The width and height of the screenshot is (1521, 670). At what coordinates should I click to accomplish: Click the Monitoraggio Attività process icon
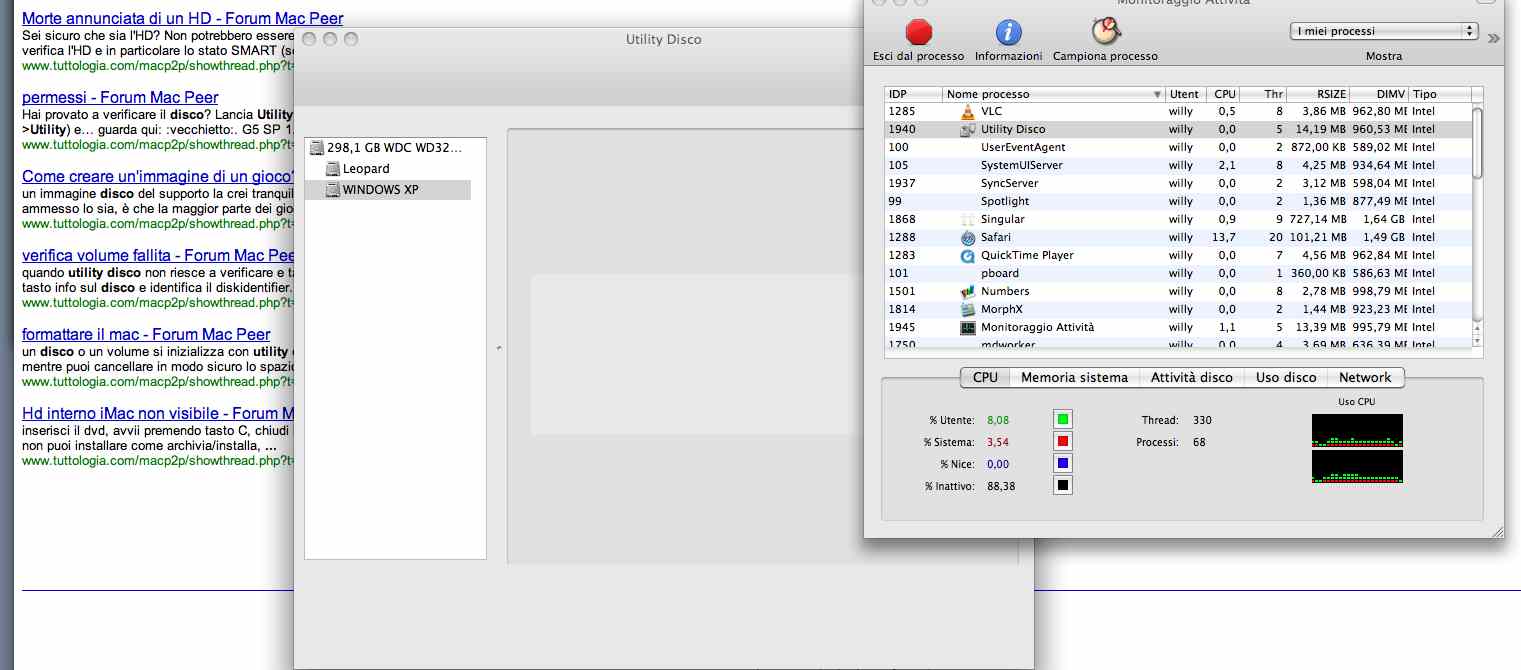[967, 327]
